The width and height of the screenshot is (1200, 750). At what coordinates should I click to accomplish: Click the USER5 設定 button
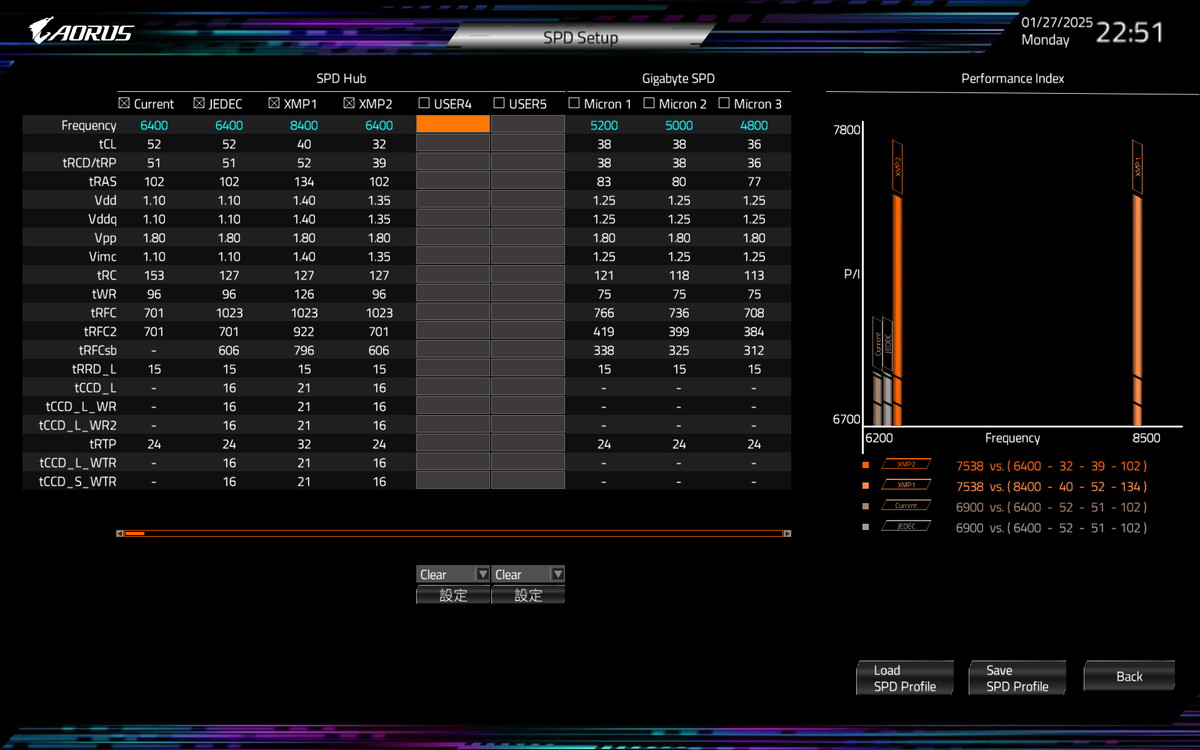pos(528,595)
